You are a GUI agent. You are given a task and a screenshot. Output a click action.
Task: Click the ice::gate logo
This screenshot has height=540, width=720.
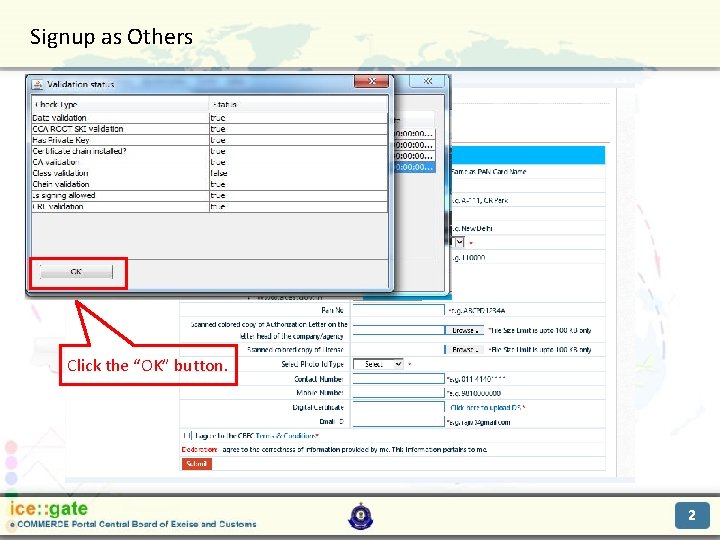(49, 509)
